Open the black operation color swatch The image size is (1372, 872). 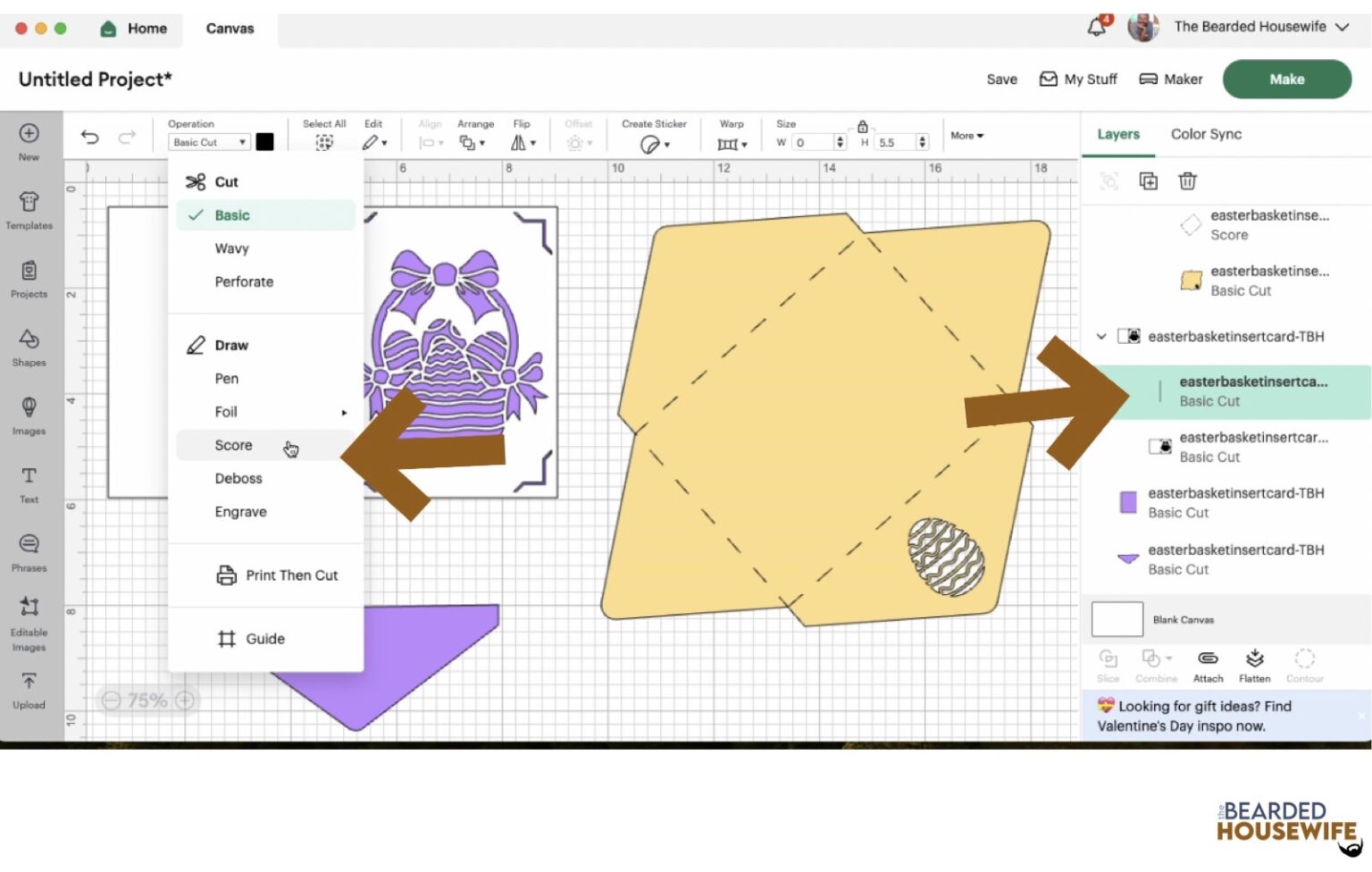265,142
